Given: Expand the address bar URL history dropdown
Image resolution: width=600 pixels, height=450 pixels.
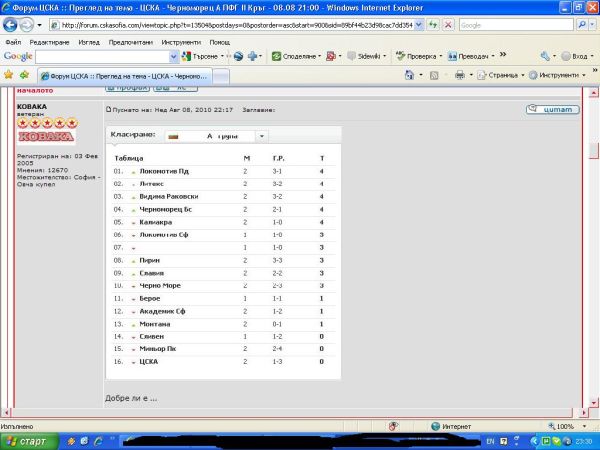Looking at the screenshot, I should pyautogui.click(x=419, y=25).
